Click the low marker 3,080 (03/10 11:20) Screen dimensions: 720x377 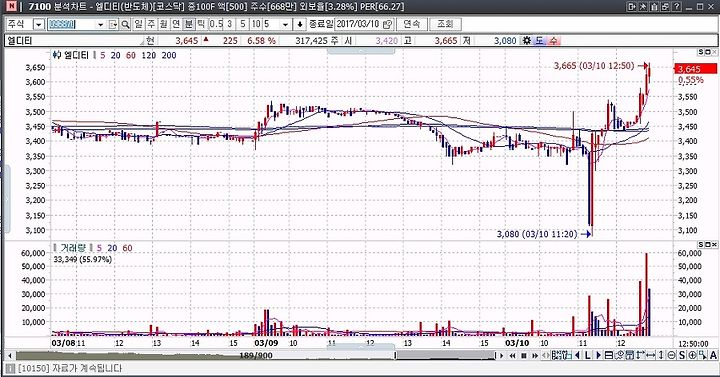click(x=537, y=234)
